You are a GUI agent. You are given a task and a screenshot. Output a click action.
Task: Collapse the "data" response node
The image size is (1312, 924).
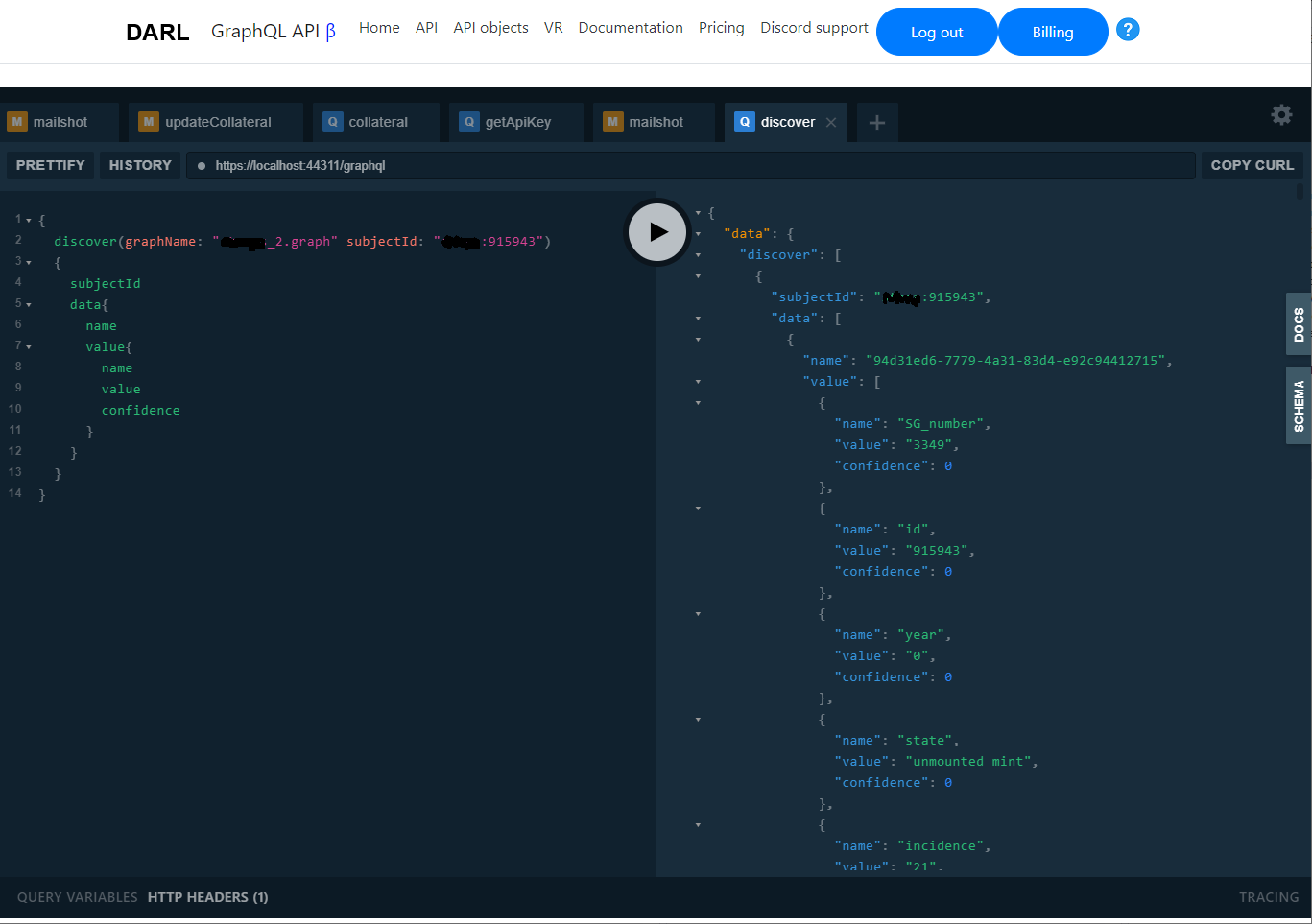coord(698,234)
